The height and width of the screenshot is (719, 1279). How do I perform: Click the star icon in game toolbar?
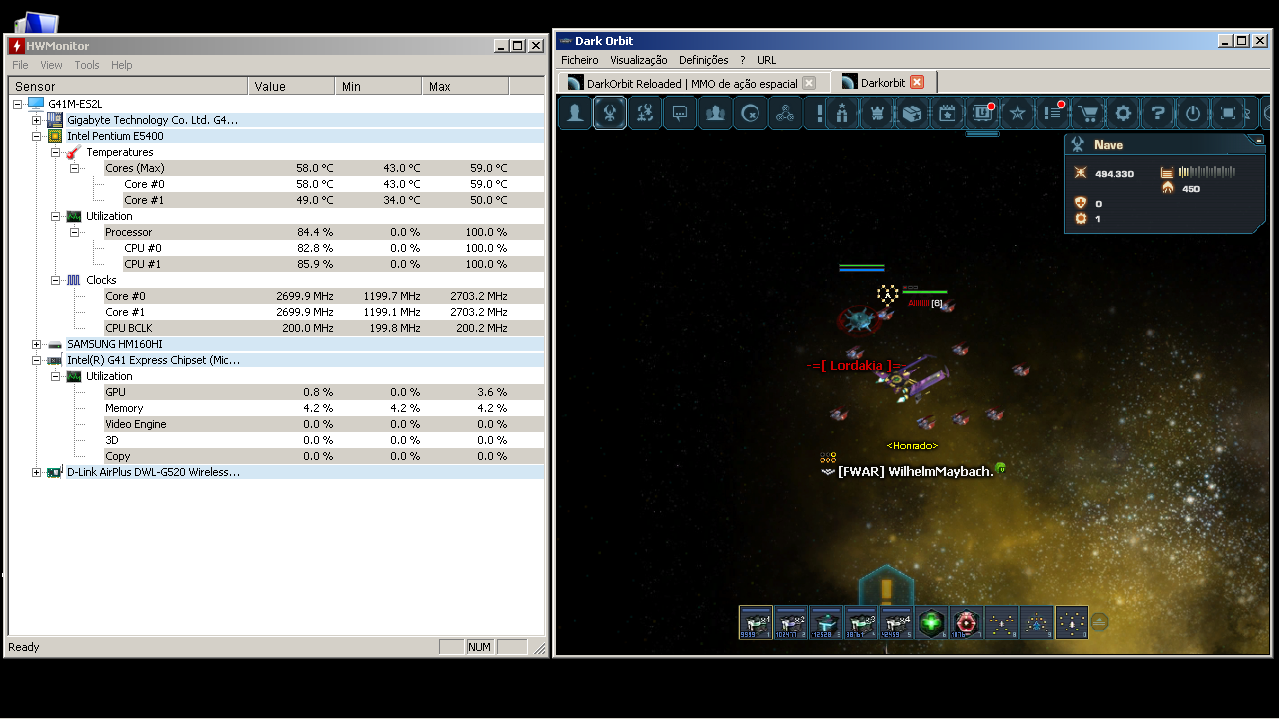click(x=1017, y=113)
